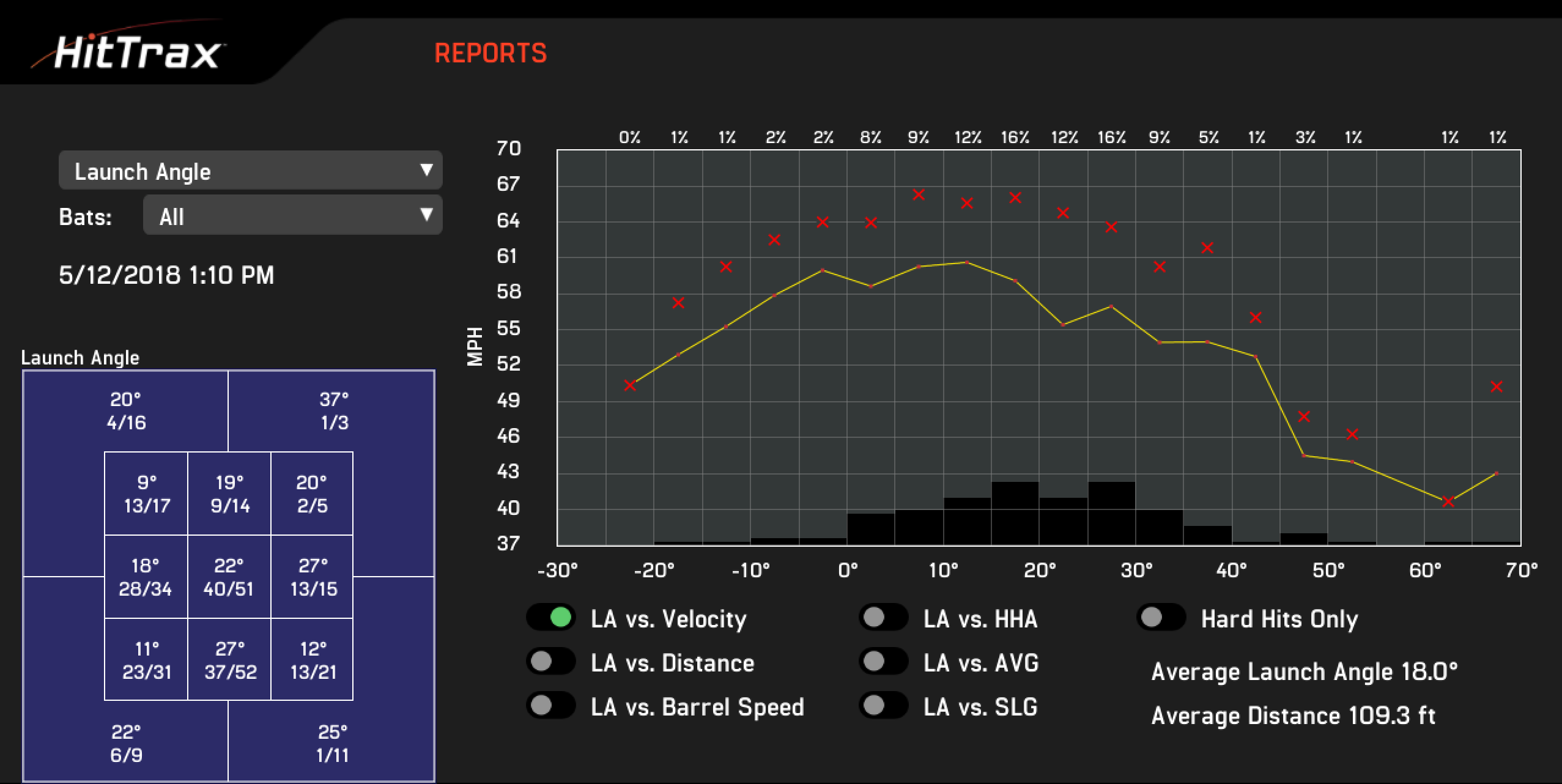Enable Hard Hits Only toggle
This screenshot has height=784, width=1562.
pyautogui.click(x=1161, y=618)
